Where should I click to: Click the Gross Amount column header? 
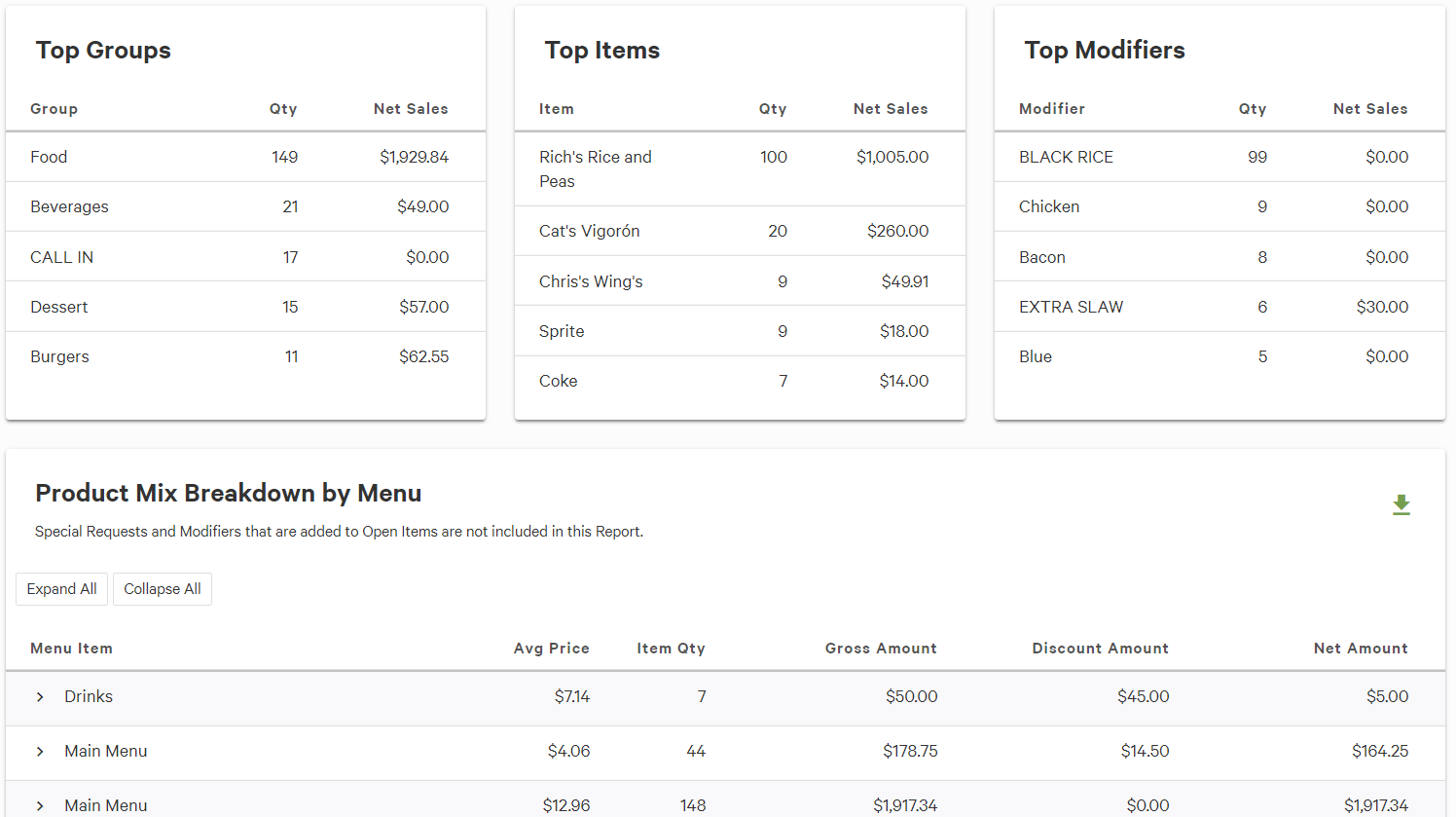click(881, 648)
